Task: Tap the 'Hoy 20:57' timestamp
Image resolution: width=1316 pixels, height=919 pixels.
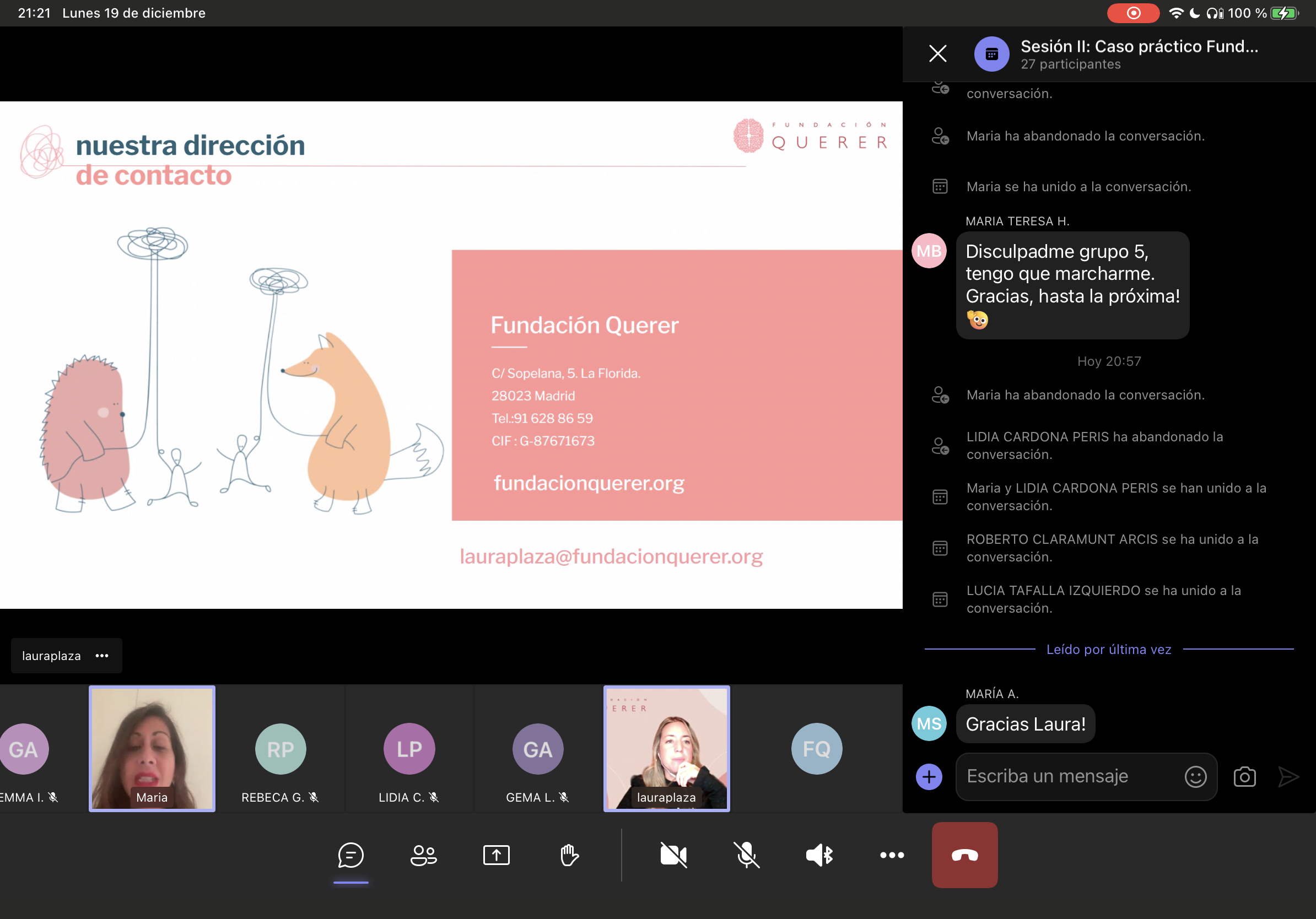Action: (x=1109, y=361)
